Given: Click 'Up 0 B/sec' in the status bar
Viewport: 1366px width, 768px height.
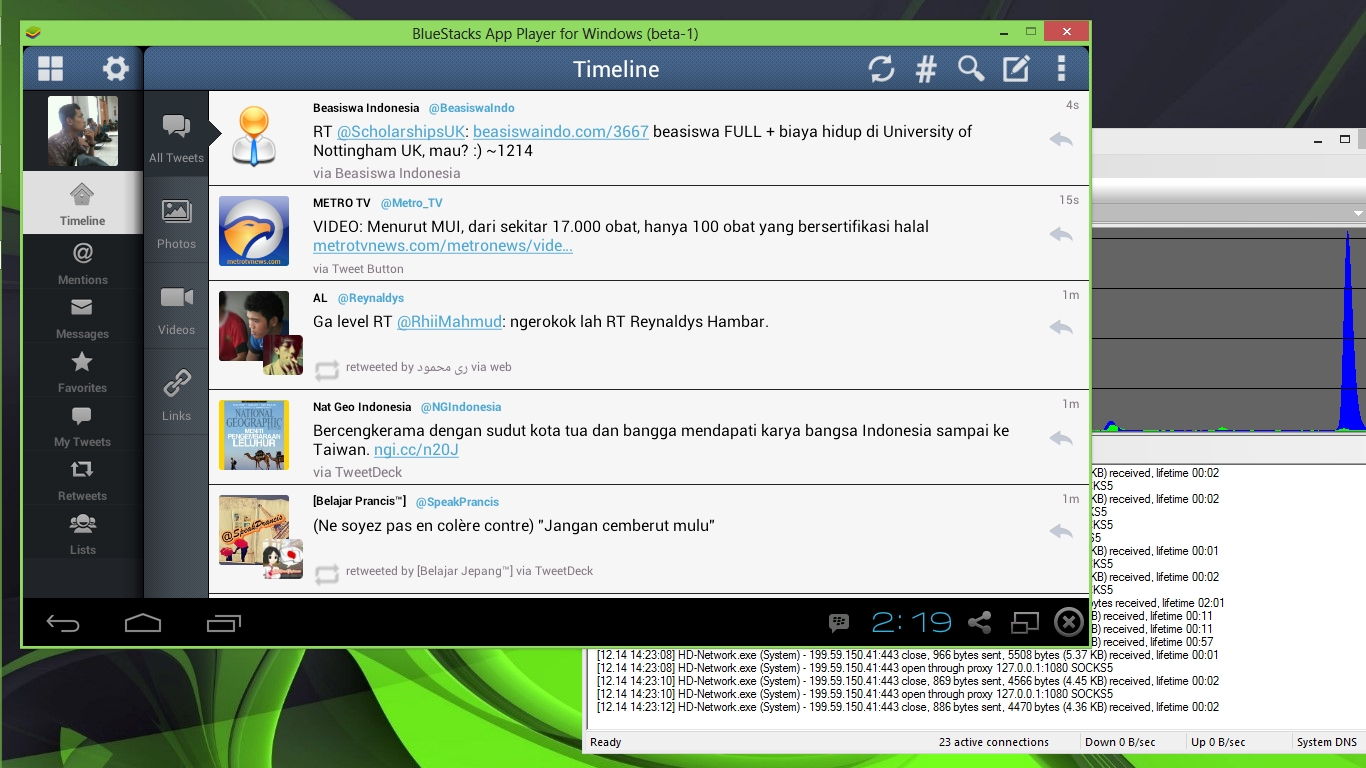Looking at the screenshot, I should [x=1218, y=742].
